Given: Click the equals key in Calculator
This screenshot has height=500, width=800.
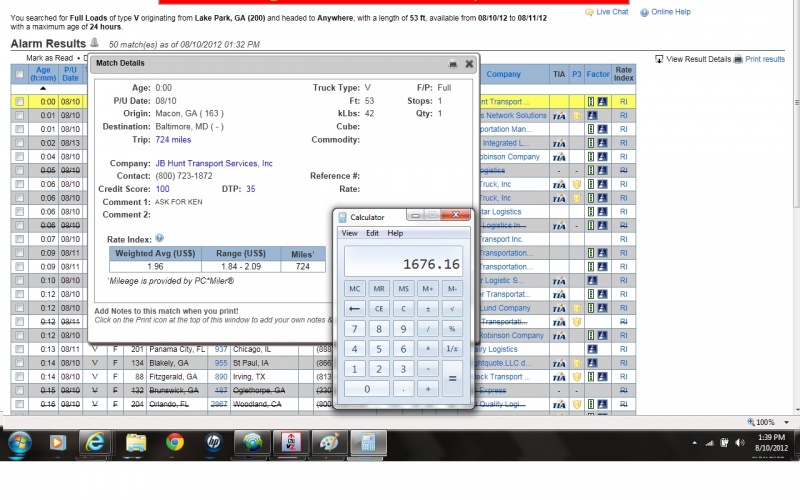Looking at the screenshot, I should [452, 379].
